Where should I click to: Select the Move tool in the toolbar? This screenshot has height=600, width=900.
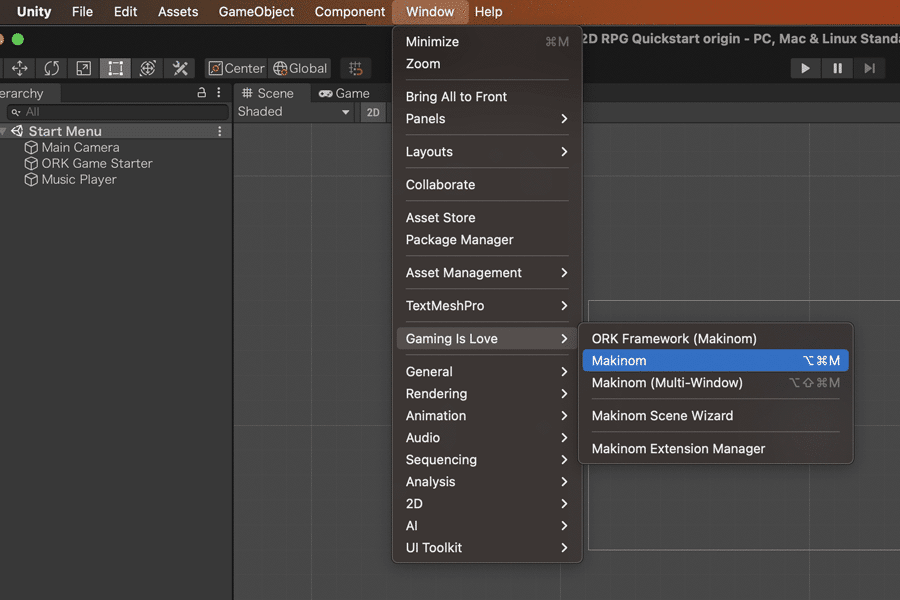coord(20,68)
